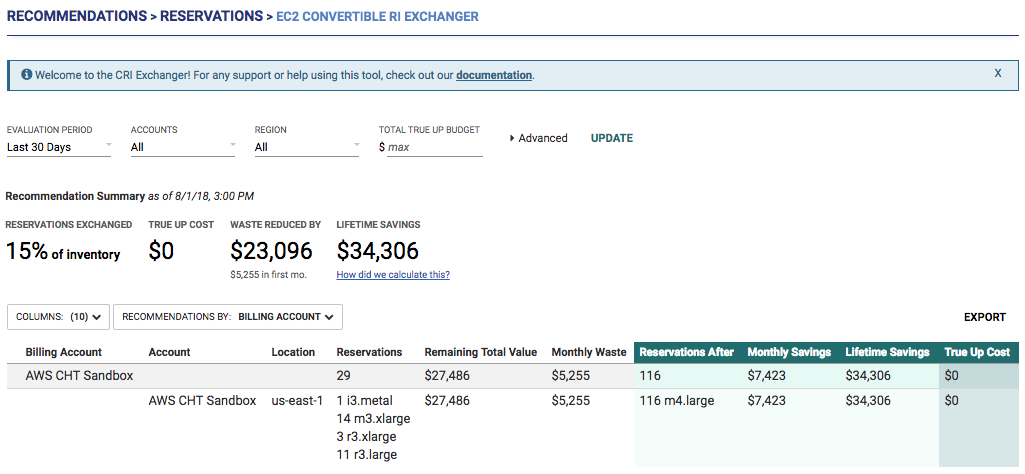Viewport: 1025px width, 474px height.
Task: Click the '1 i3.metal' reservation entry
Action: 365,401
